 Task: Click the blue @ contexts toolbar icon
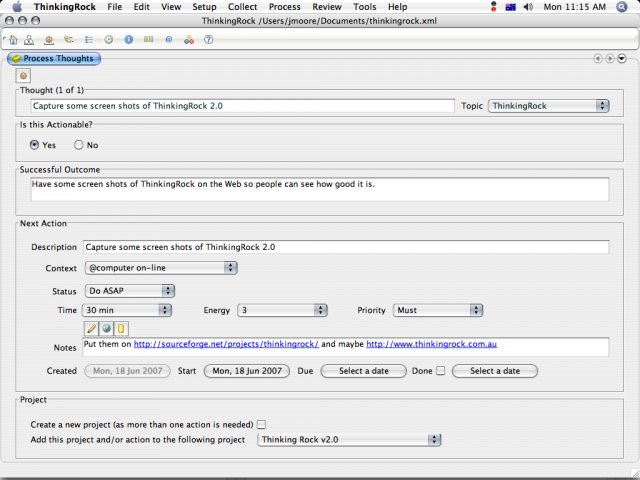(x=169, y=40)
